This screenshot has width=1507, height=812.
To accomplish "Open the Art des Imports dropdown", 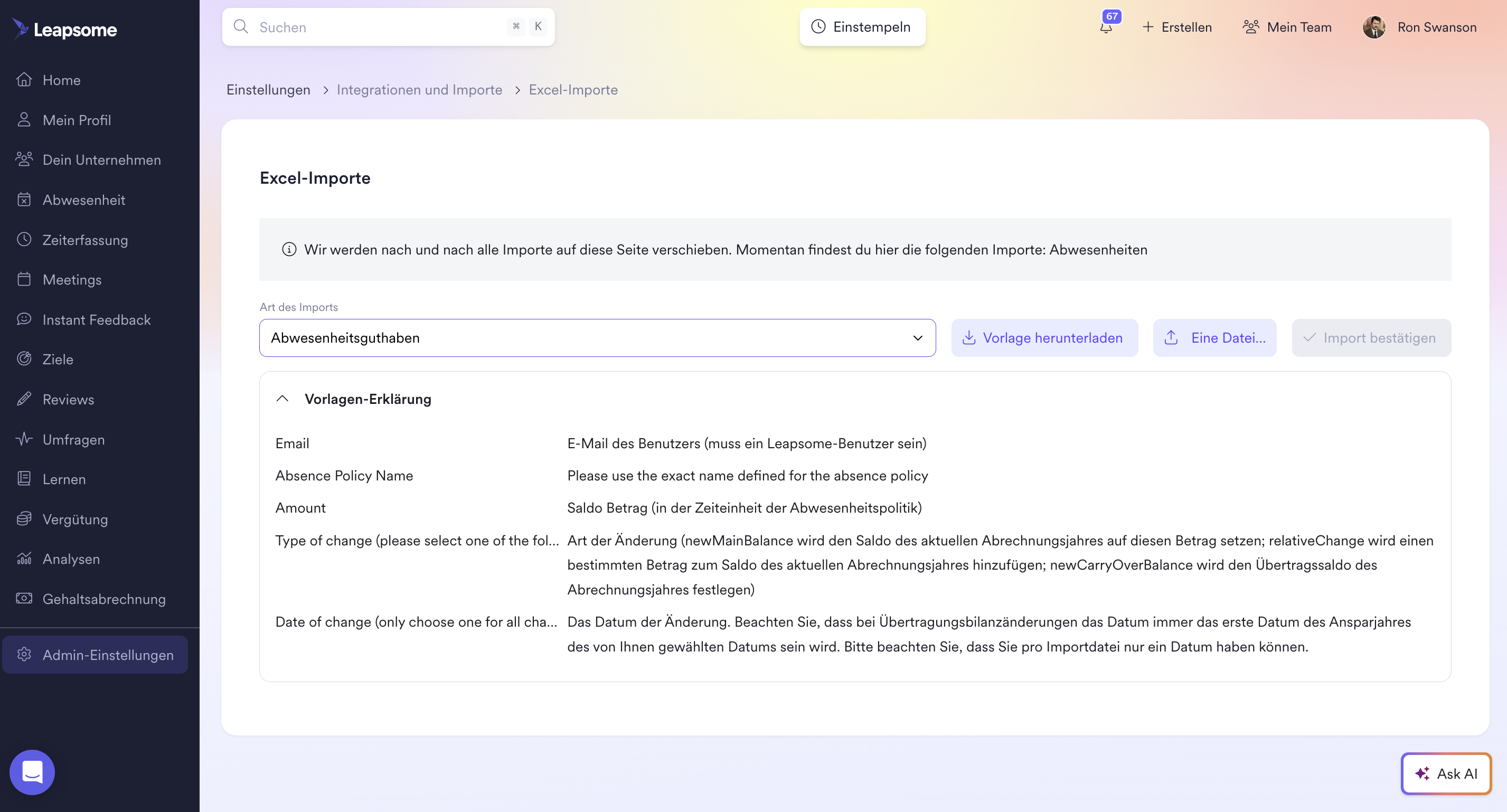I will [597, 337].
